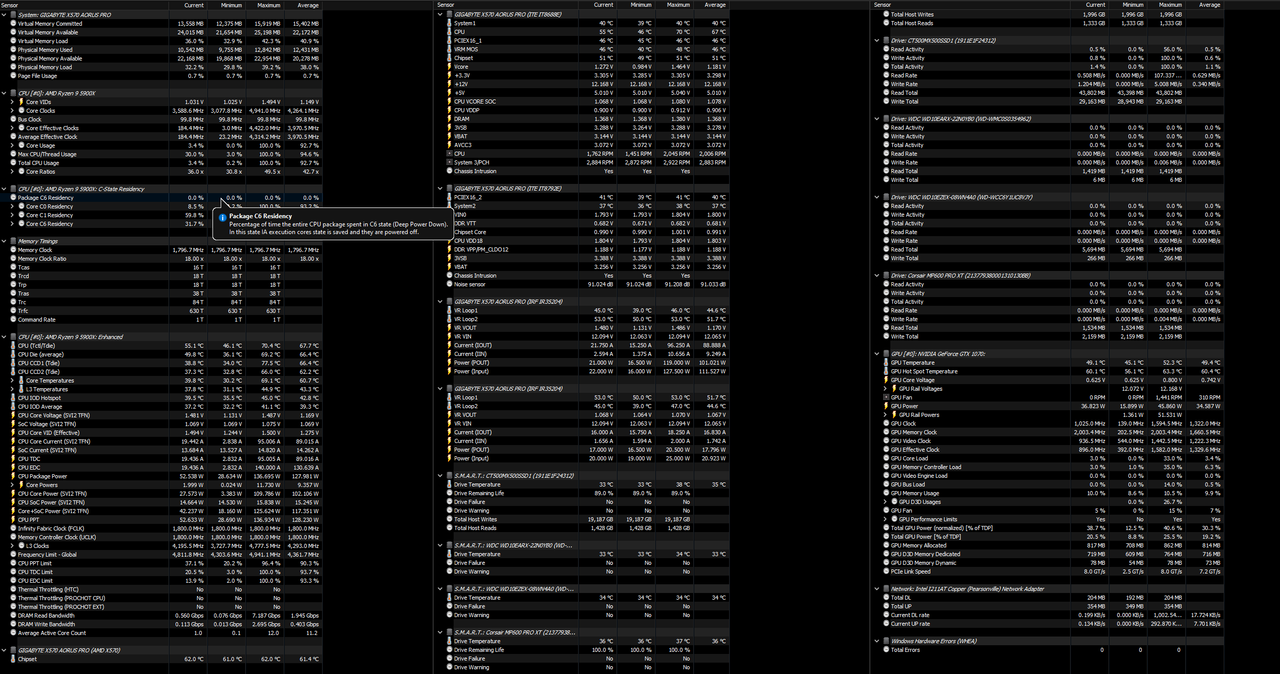Click the GPU Memory Clock sensor icon

tap(886, 432)
